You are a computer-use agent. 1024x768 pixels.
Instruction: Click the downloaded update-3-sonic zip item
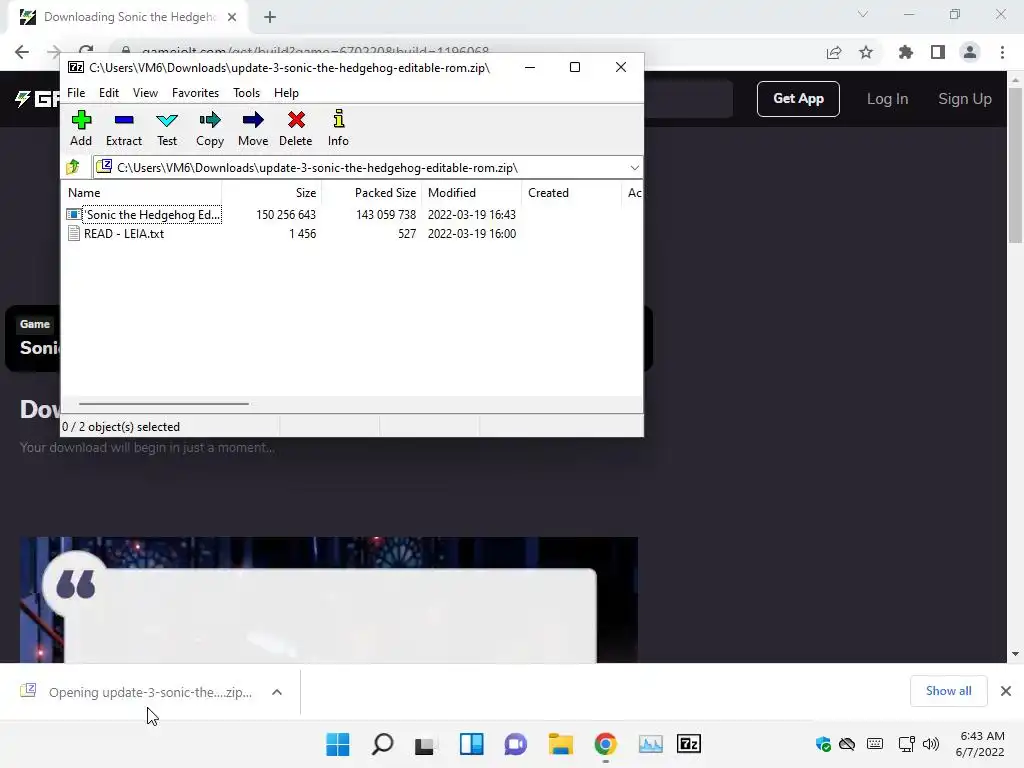coord(137,692)
